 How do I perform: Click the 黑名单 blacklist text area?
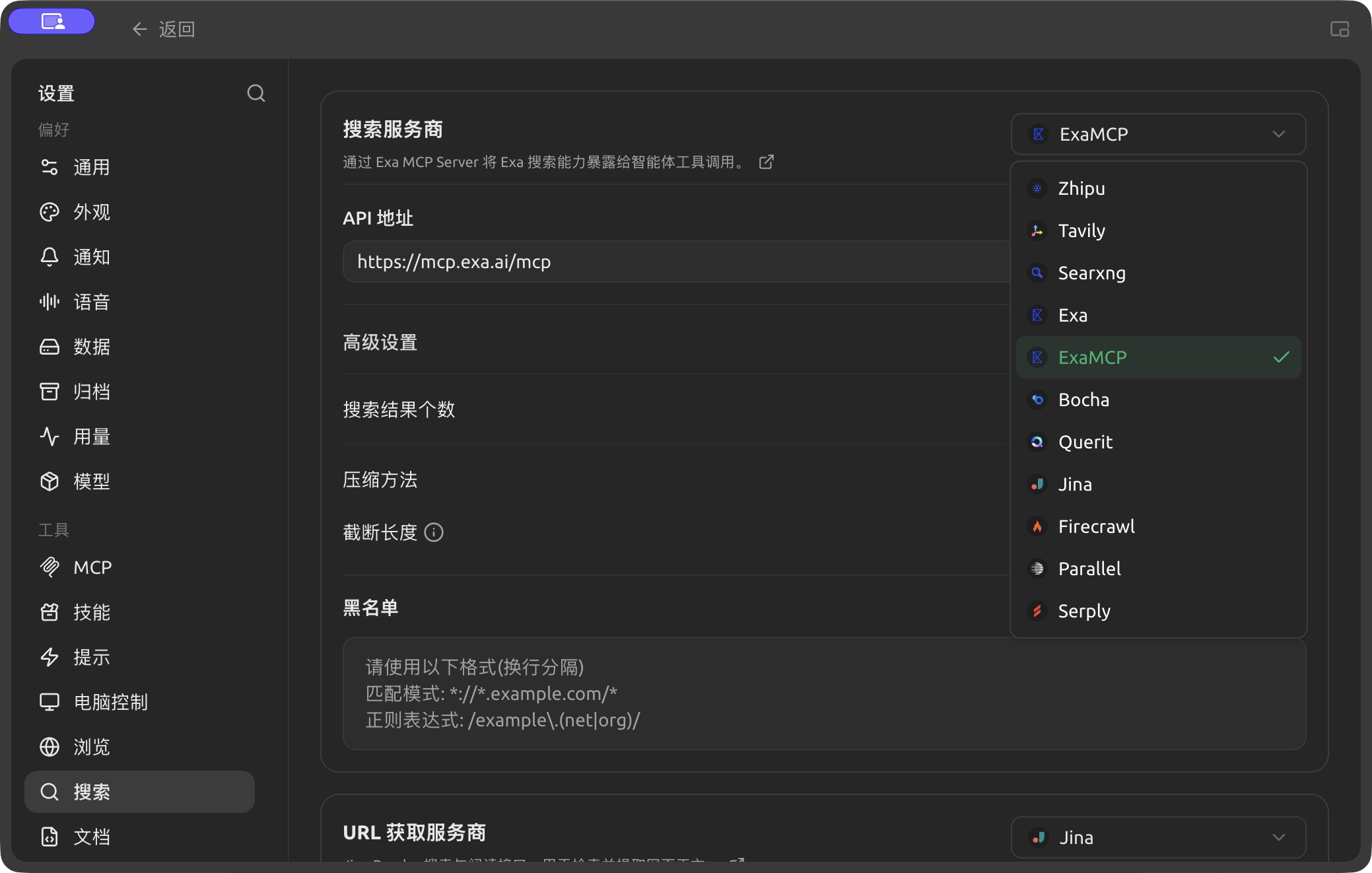click(x=824, y=693)
